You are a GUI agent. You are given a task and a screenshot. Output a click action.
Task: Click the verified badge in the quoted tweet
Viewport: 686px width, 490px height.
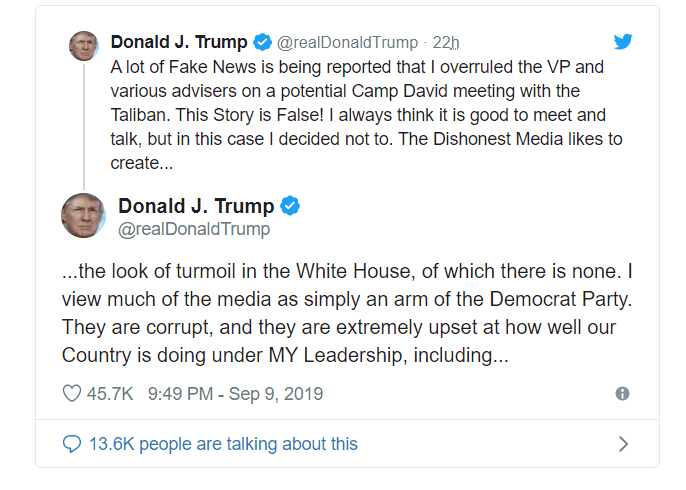(263, 42)
